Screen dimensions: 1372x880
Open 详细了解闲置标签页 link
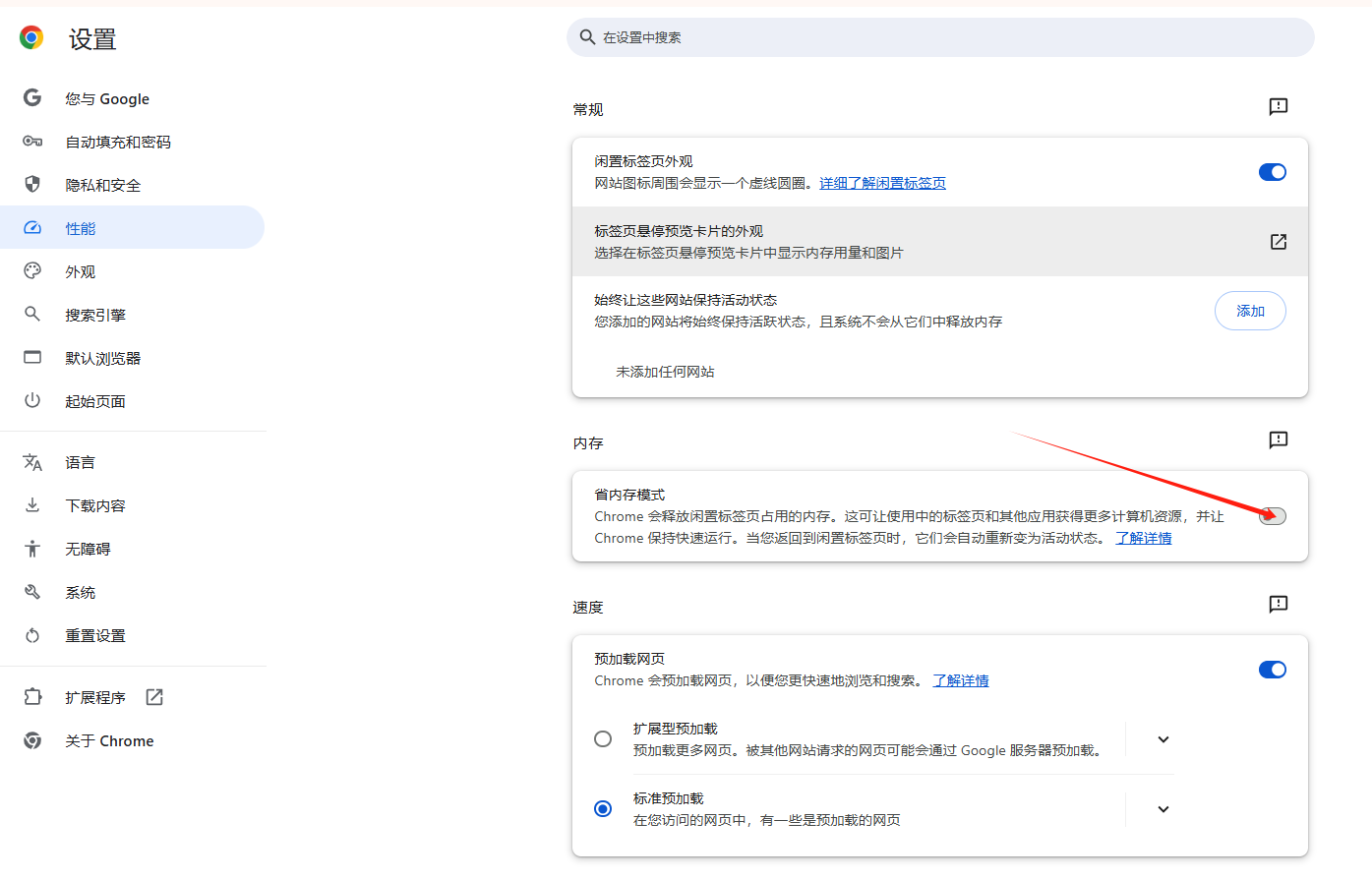882,183
